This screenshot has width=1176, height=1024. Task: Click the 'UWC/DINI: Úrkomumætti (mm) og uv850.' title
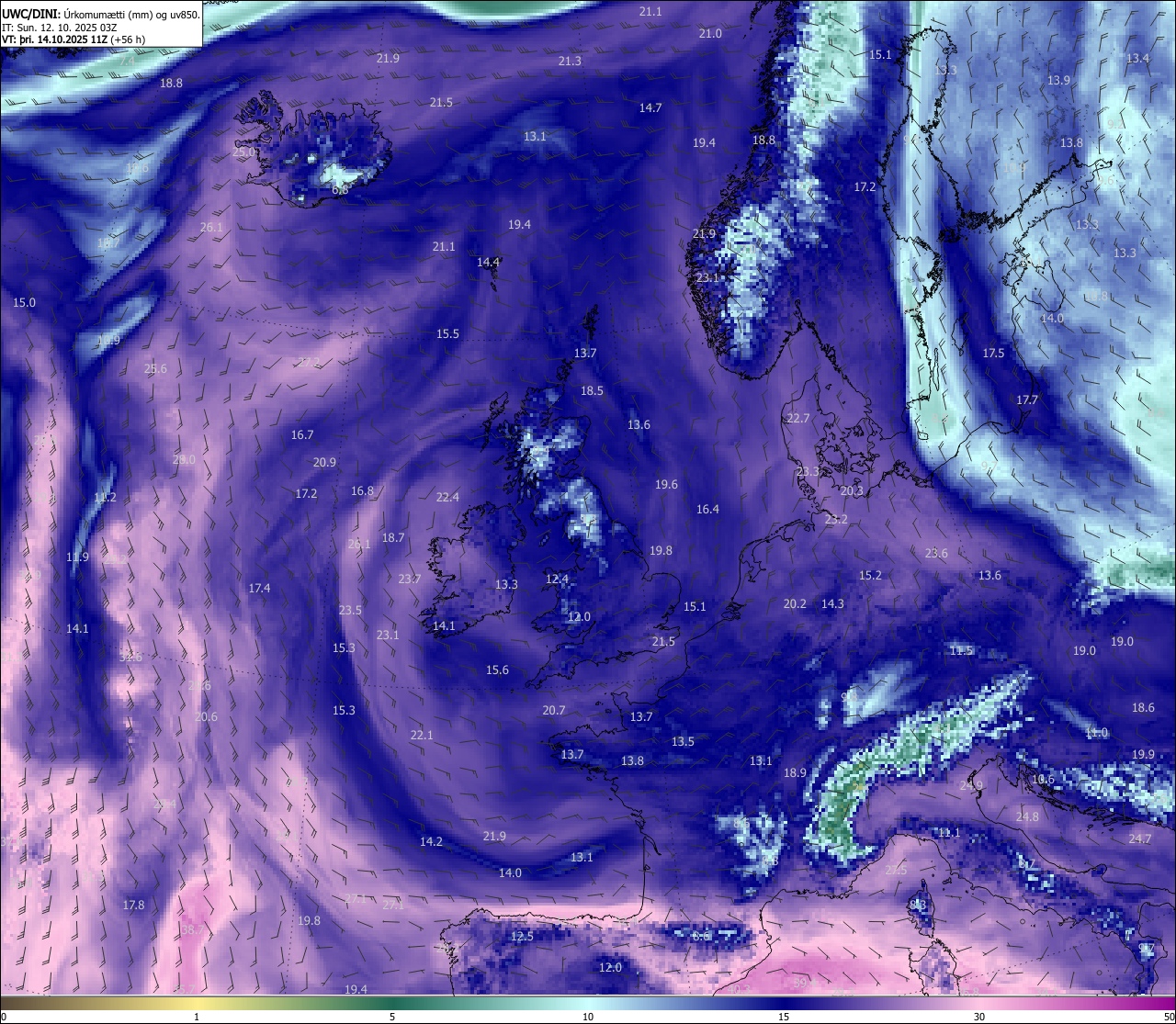click(101, 14)
